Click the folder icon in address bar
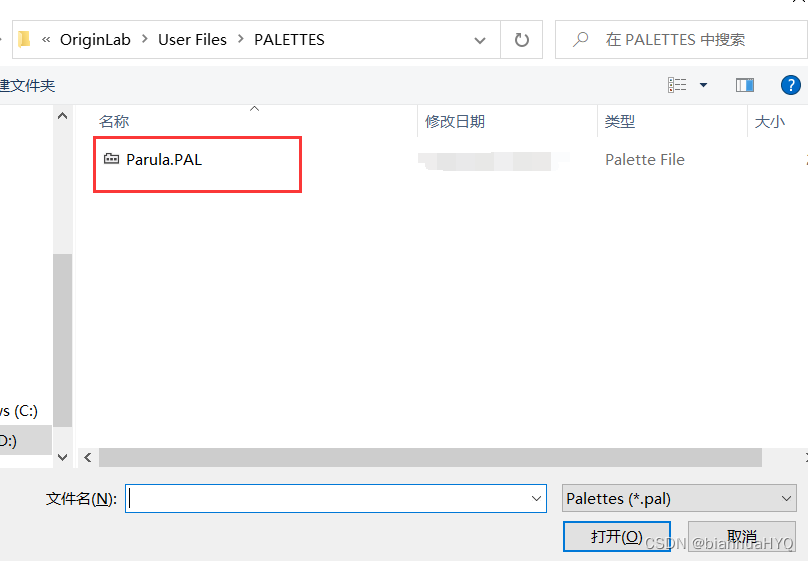Viewport: 808px width, 561px height. click(24, 40)
